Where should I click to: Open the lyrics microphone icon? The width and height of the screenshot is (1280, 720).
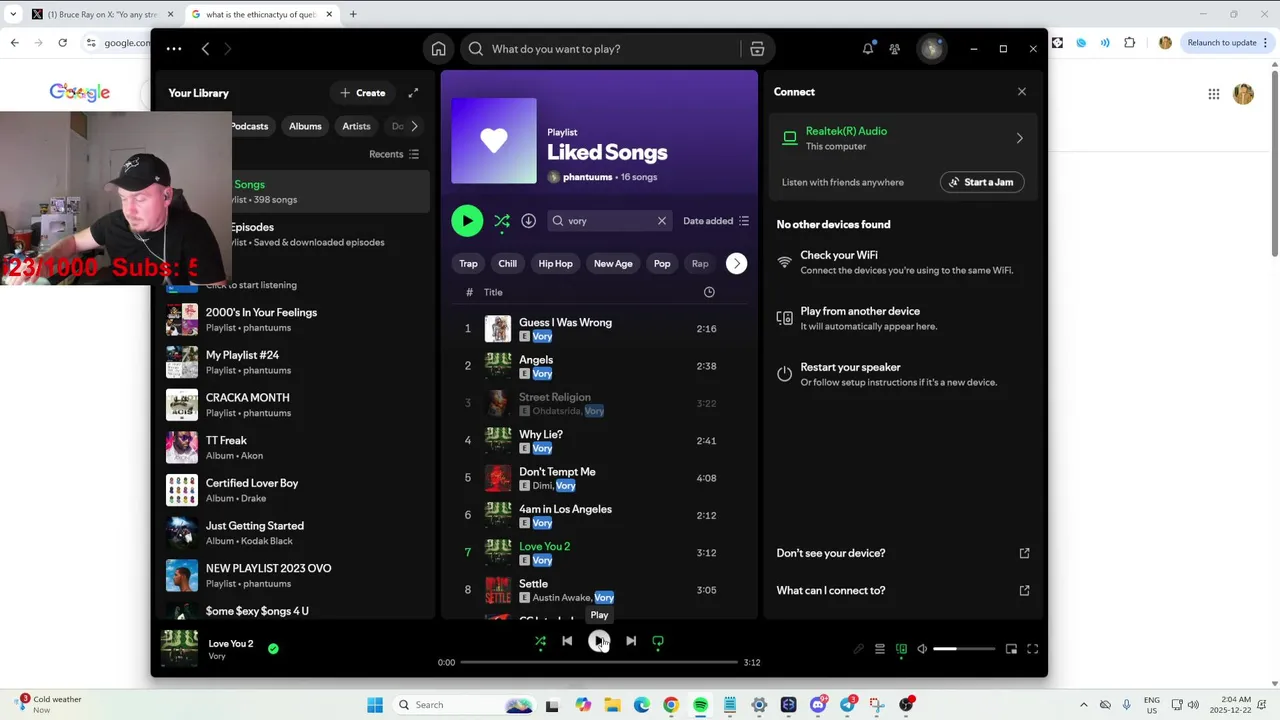pos(858,649)
